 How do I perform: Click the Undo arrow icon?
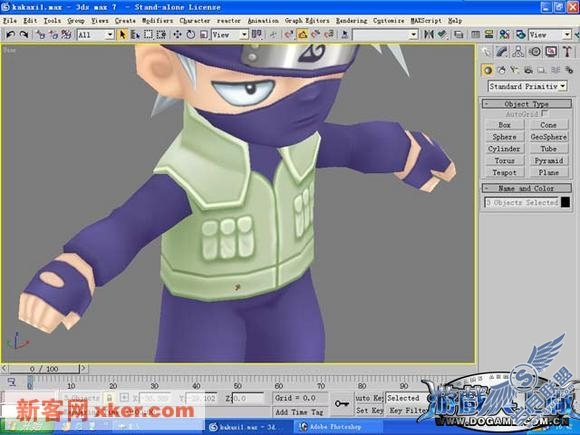point(10,35)
